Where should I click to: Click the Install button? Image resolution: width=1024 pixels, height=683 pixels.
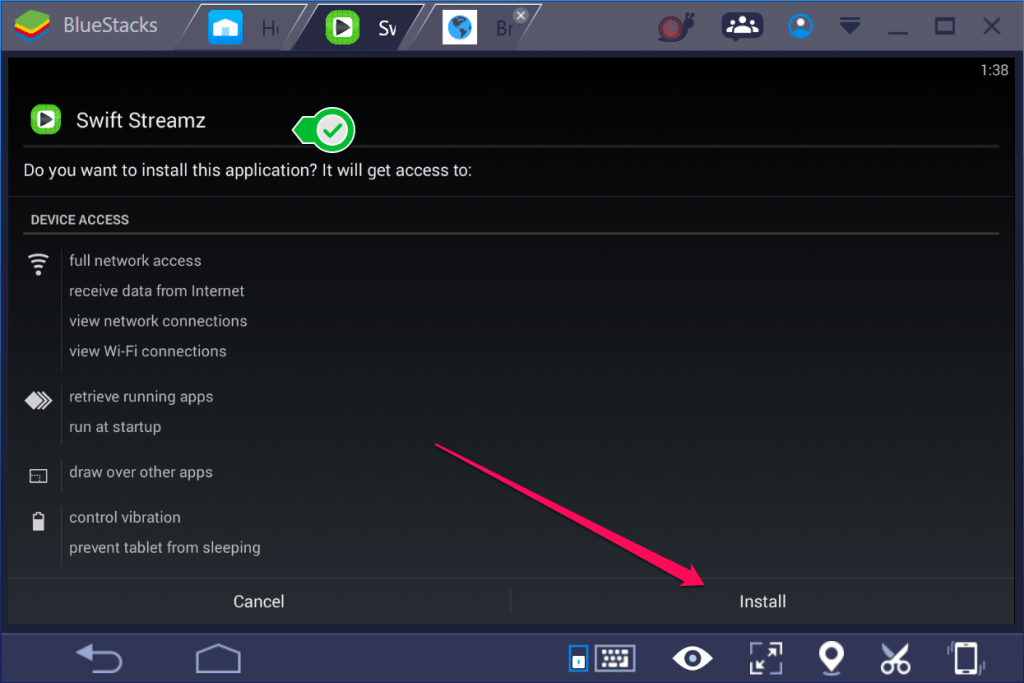(762, 601)
